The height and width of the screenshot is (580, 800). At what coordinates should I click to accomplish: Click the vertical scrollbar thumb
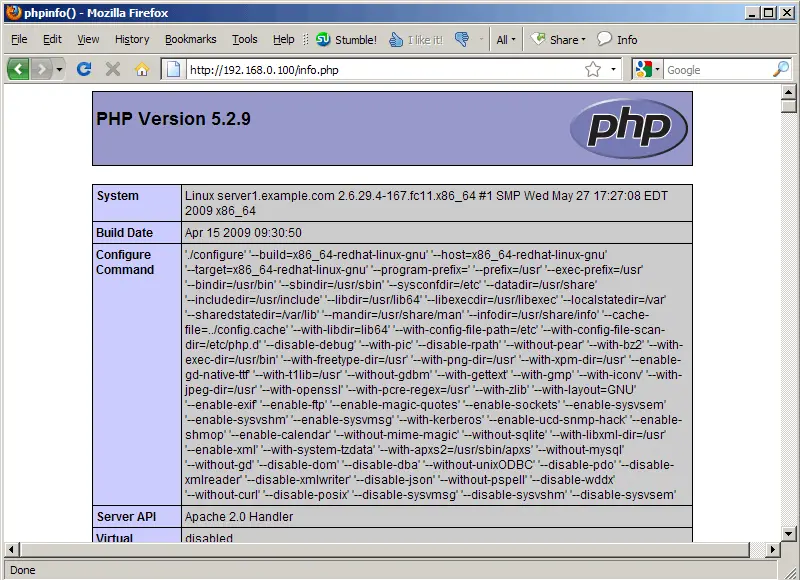[x=789, y=106]
